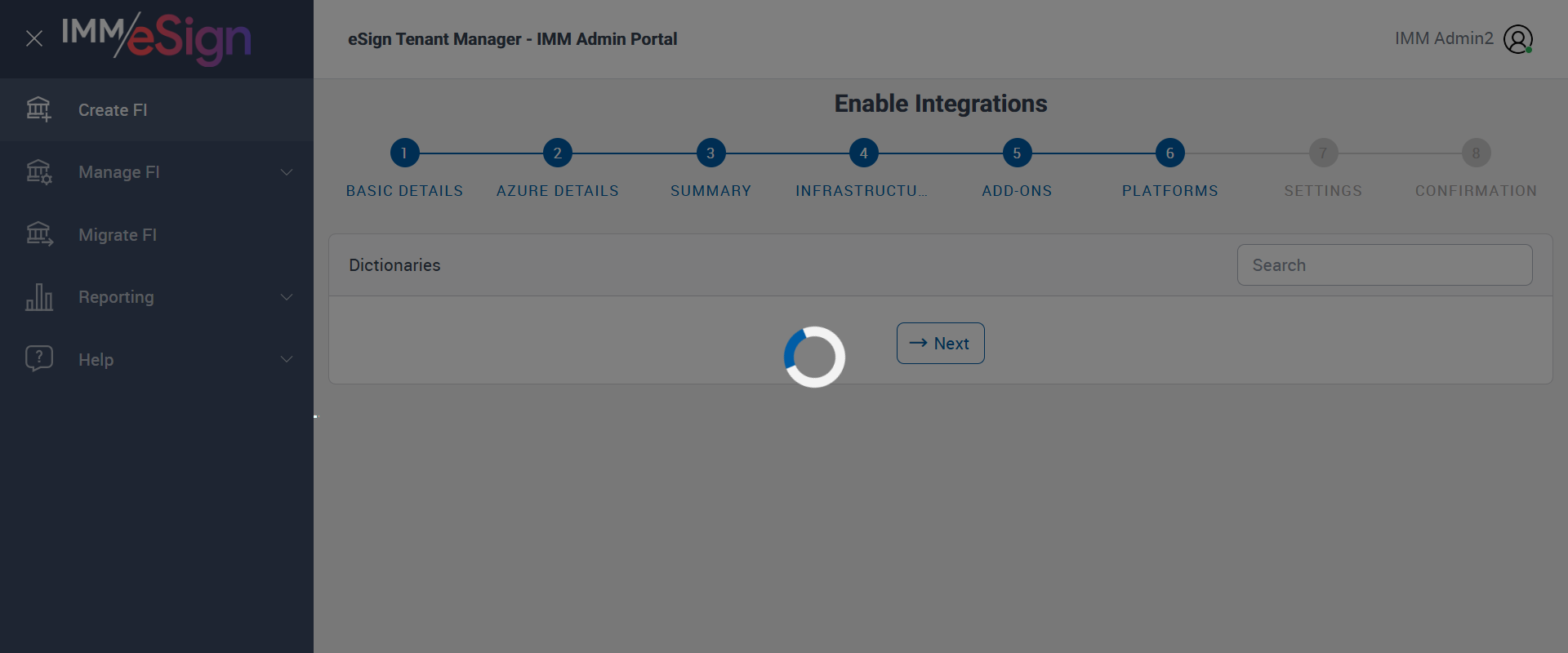Open the Create FI menu item
The height and width of the screenshot is (653, 1568).
tap(113, 110)
